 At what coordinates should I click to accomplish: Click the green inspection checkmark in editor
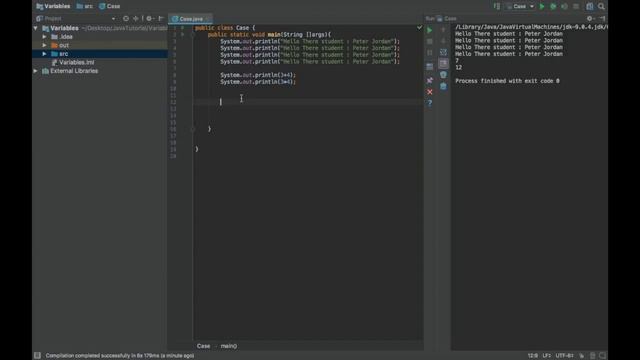[419, 28]
